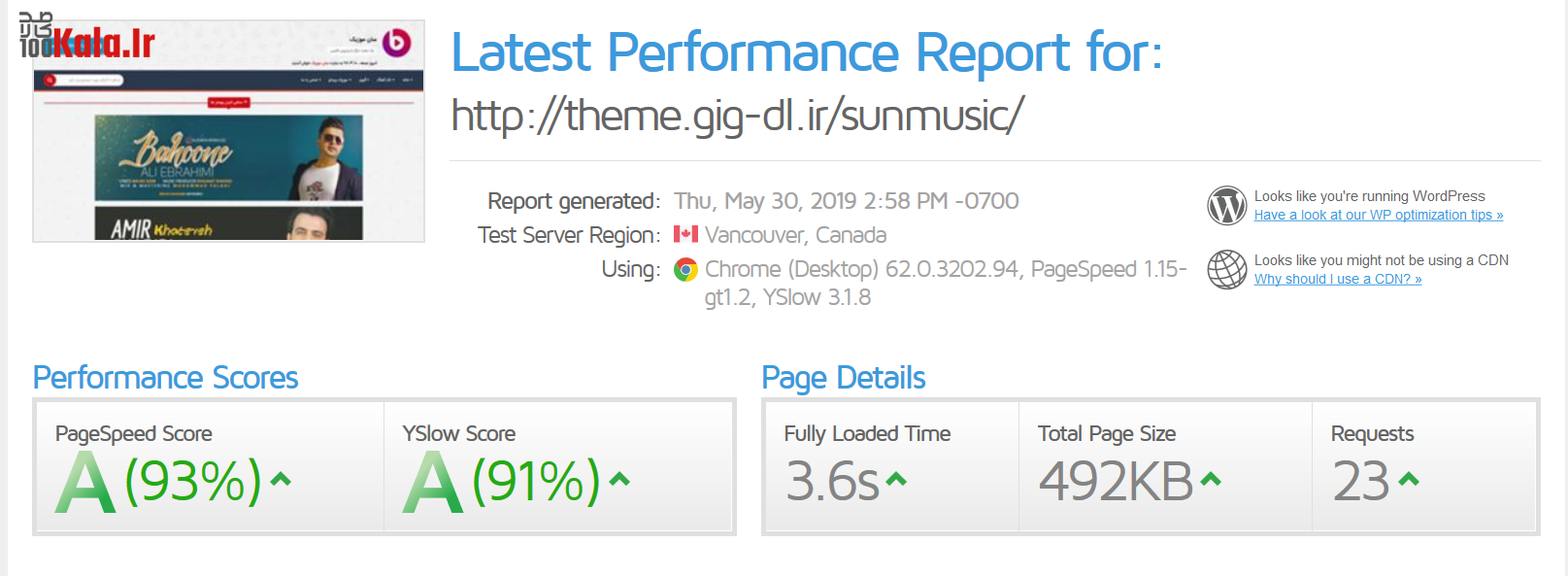The width and height of the screenshot is (1568, 576).
Task: Click the WordPress logo icon
Action: coord(1226,205)
